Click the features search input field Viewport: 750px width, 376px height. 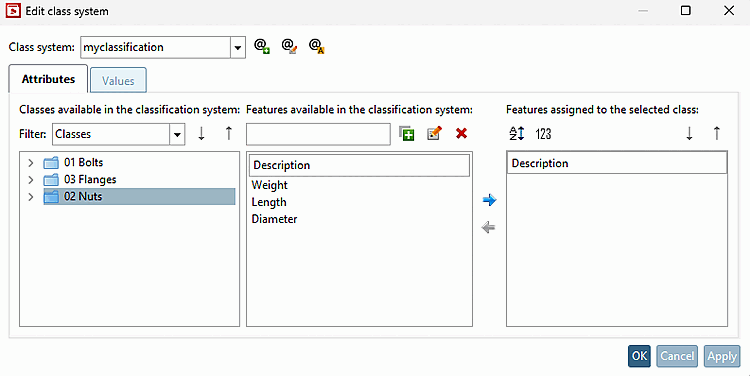(x=318, y=134)
